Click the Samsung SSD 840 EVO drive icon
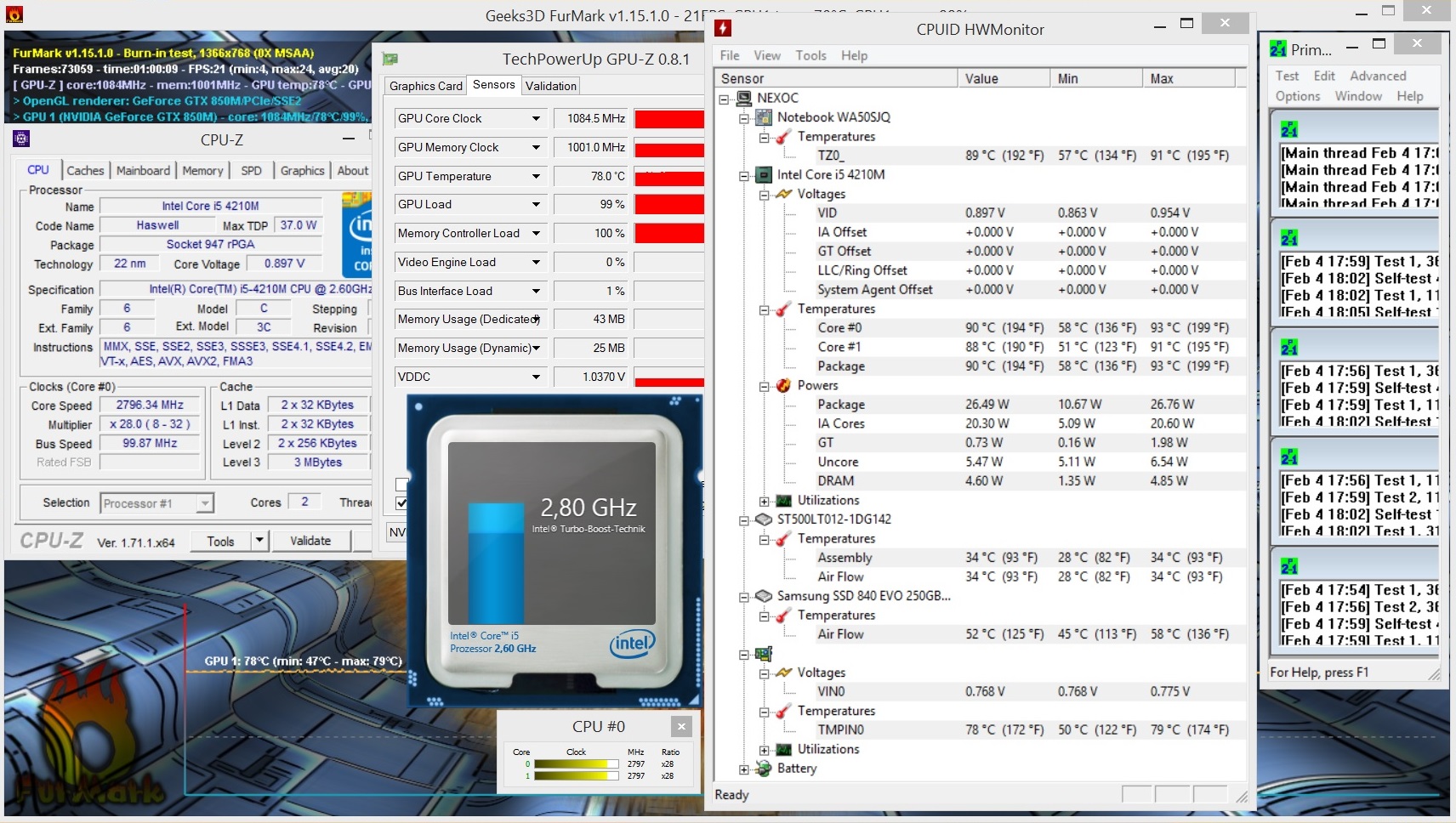 tap(764, 596)
